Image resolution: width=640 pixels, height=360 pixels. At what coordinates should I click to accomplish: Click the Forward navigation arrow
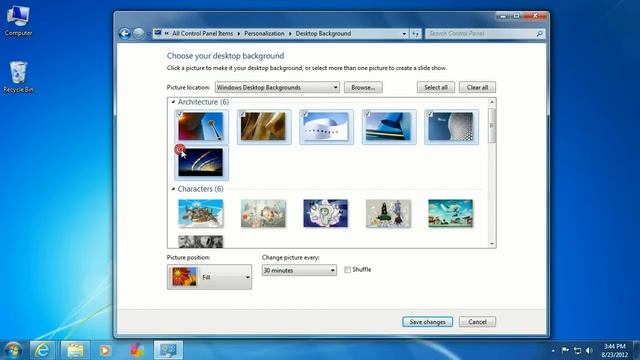pyautogui.click(x=139, y=33)
